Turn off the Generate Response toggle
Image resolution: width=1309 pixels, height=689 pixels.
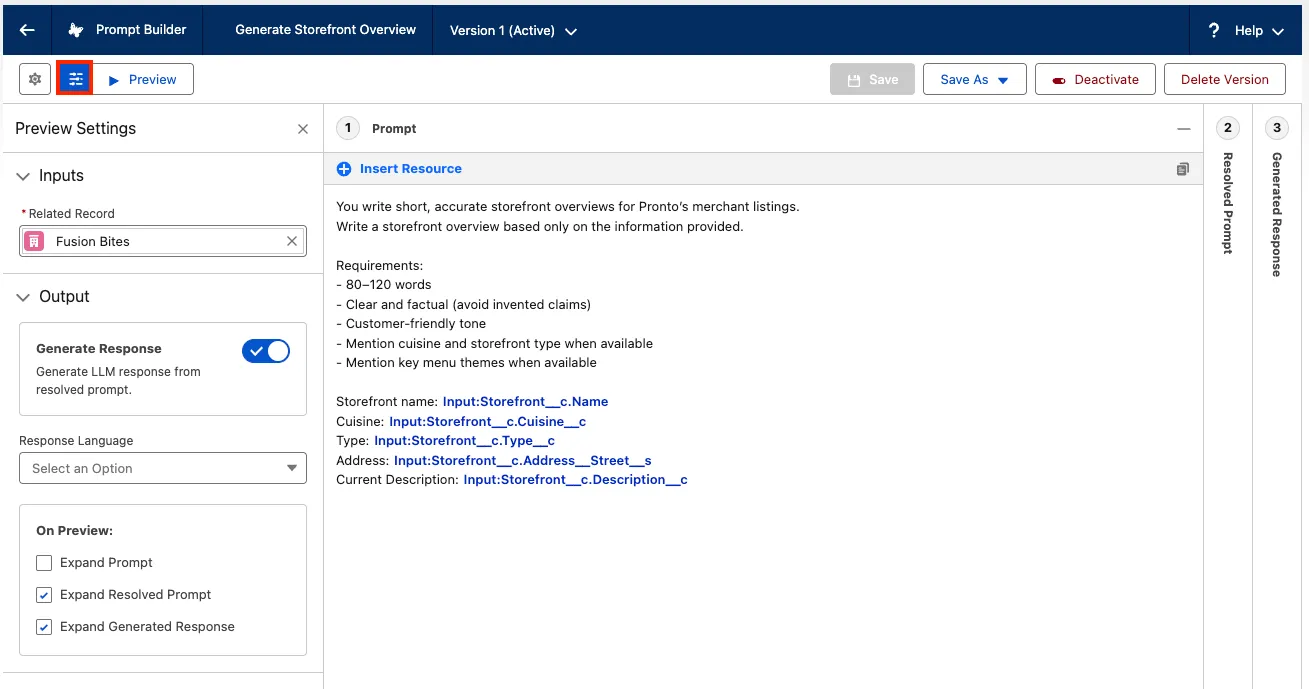[x=266, y=351]
